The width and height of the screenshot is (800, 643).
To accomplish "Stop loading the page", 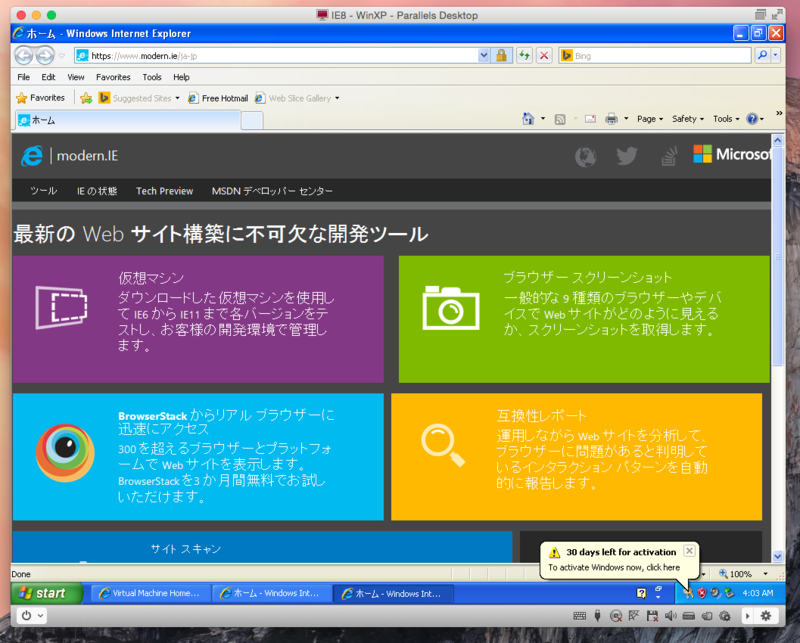I will [x=543, y=55].
